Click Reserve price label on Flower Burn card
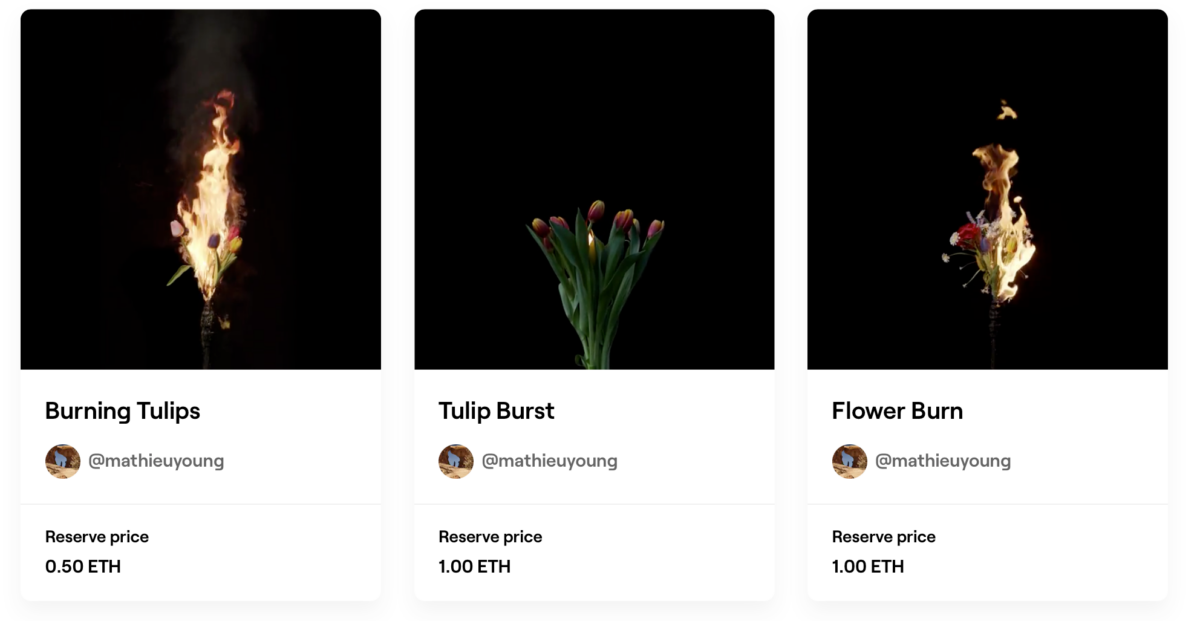The height and width of the screenshot is (621, 1200). tap(884, 537)
